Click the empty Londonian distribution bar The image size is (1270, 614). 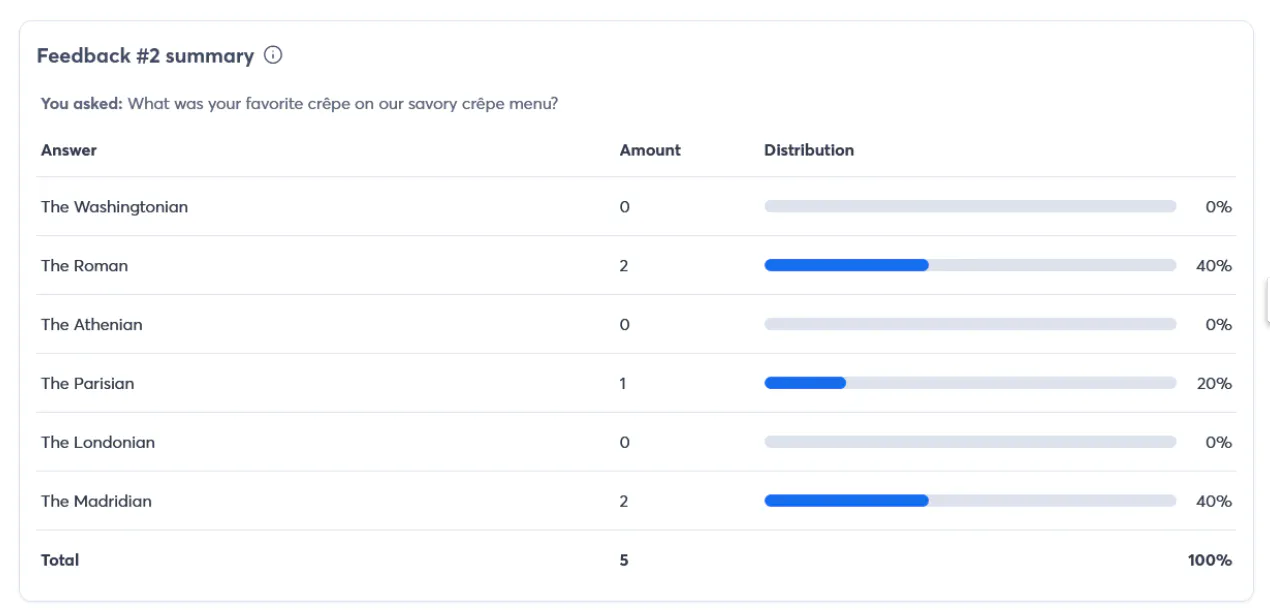(969, 442)
